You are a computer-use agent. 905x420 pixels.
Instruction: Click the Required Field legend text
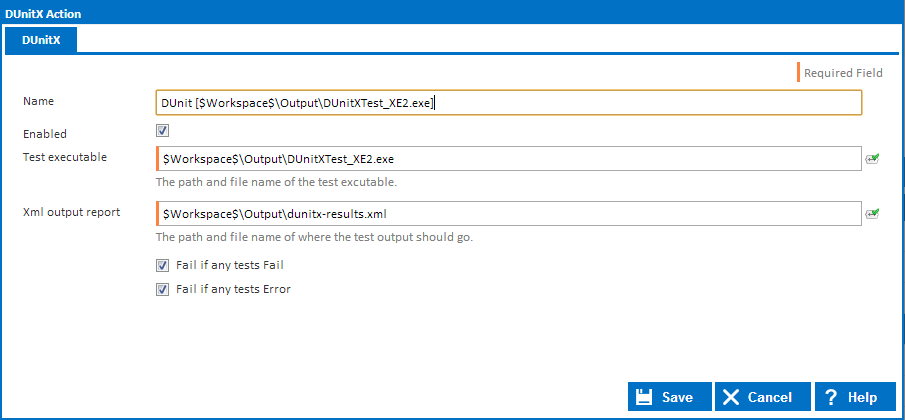[843, 73]
